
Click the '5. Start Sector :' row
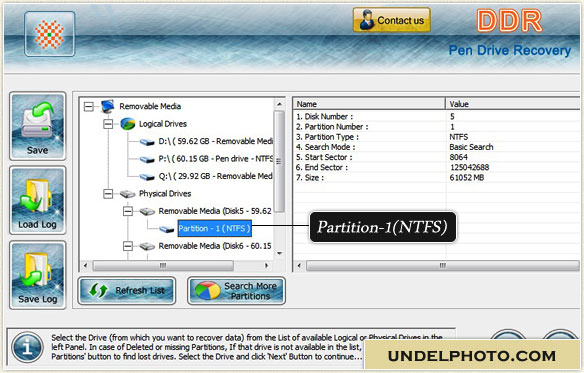[437, 157]
